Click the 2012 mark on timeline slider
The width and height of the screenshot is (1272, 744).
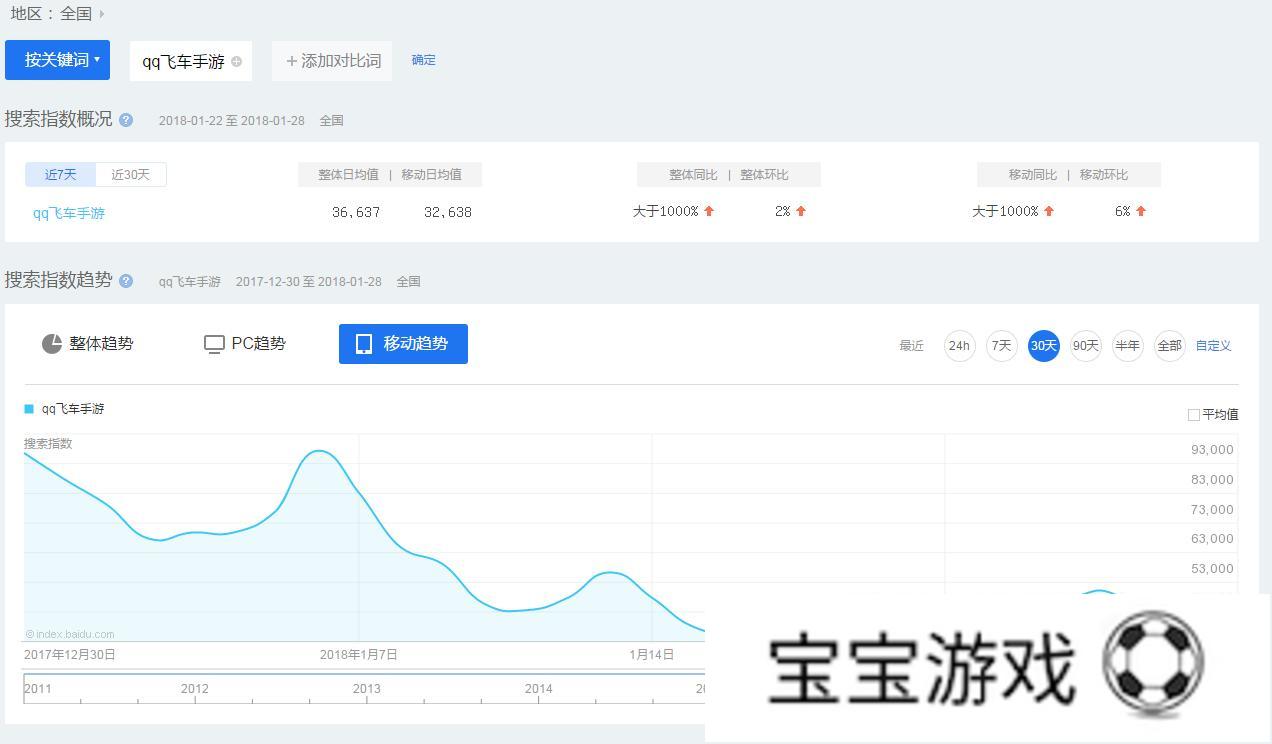tap(195, 689)
